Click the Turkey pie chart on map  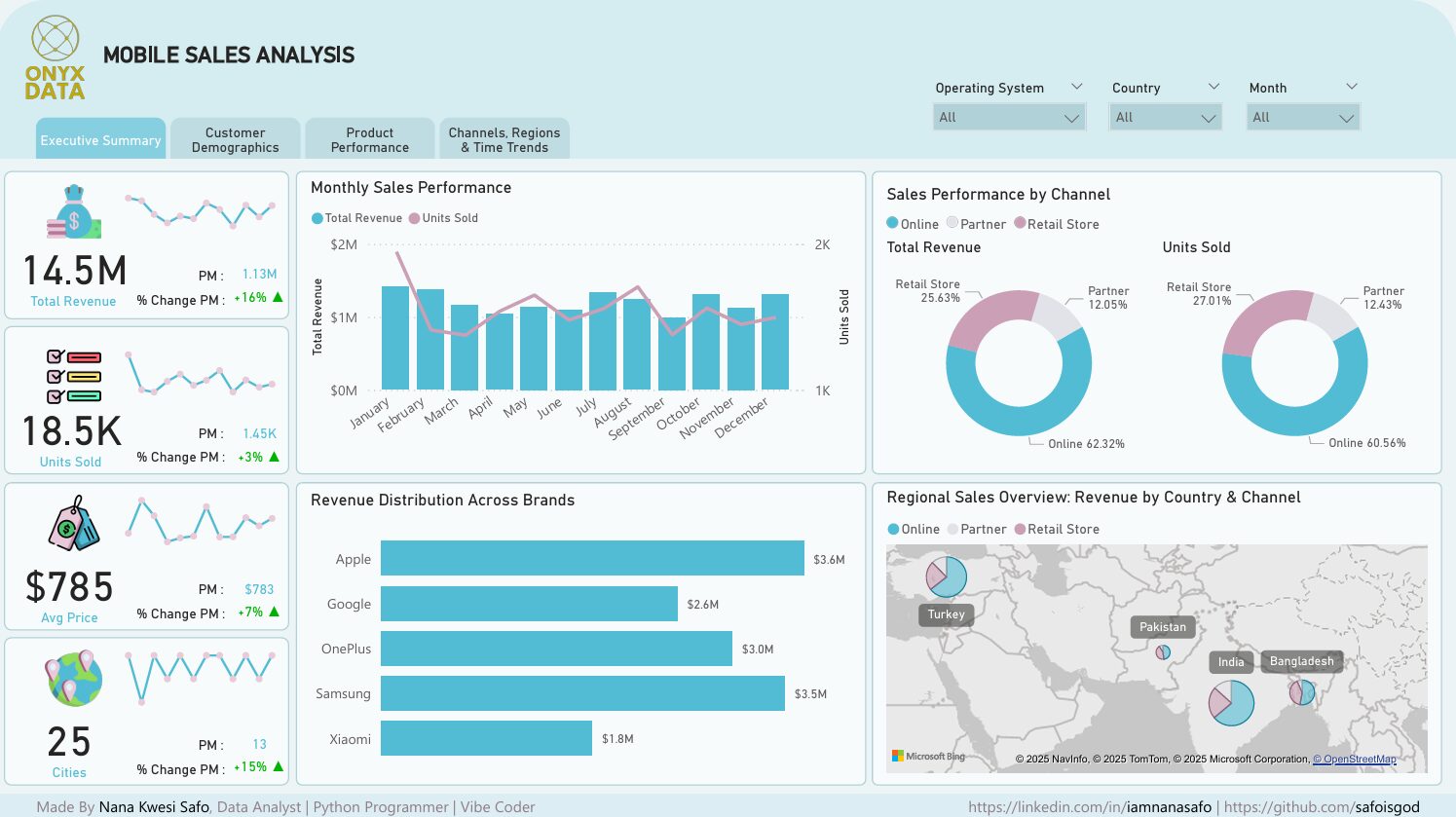coord(946,576)
